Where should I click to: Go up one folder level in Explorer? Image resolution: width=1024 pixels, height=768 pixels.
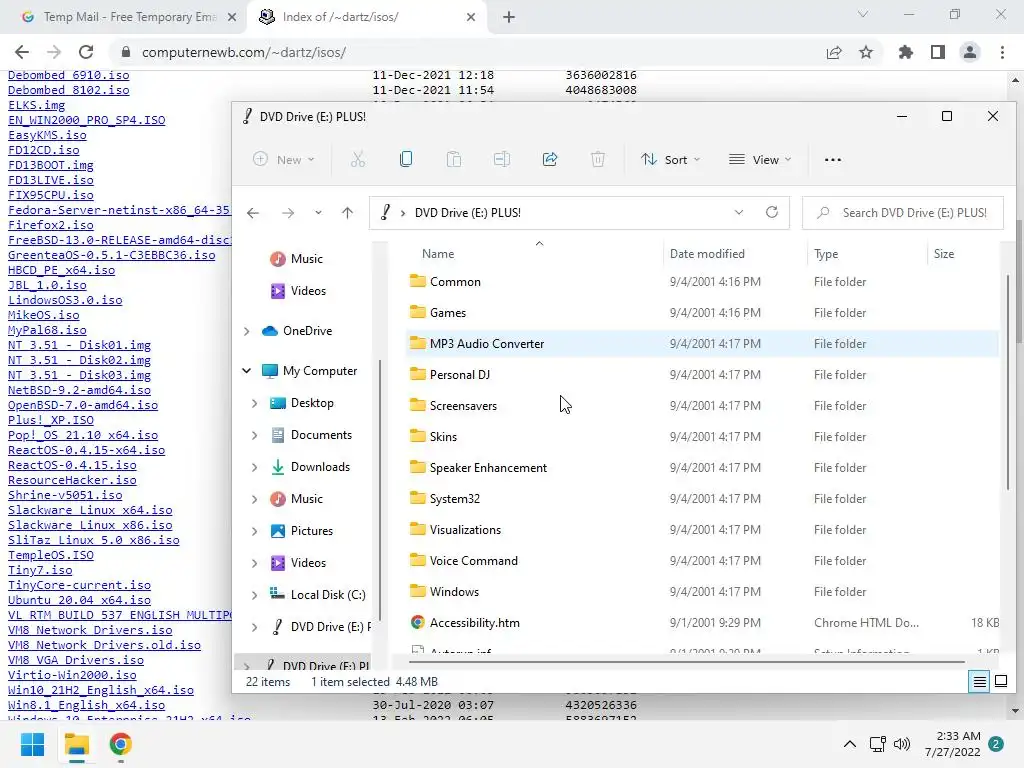point(347,213)
